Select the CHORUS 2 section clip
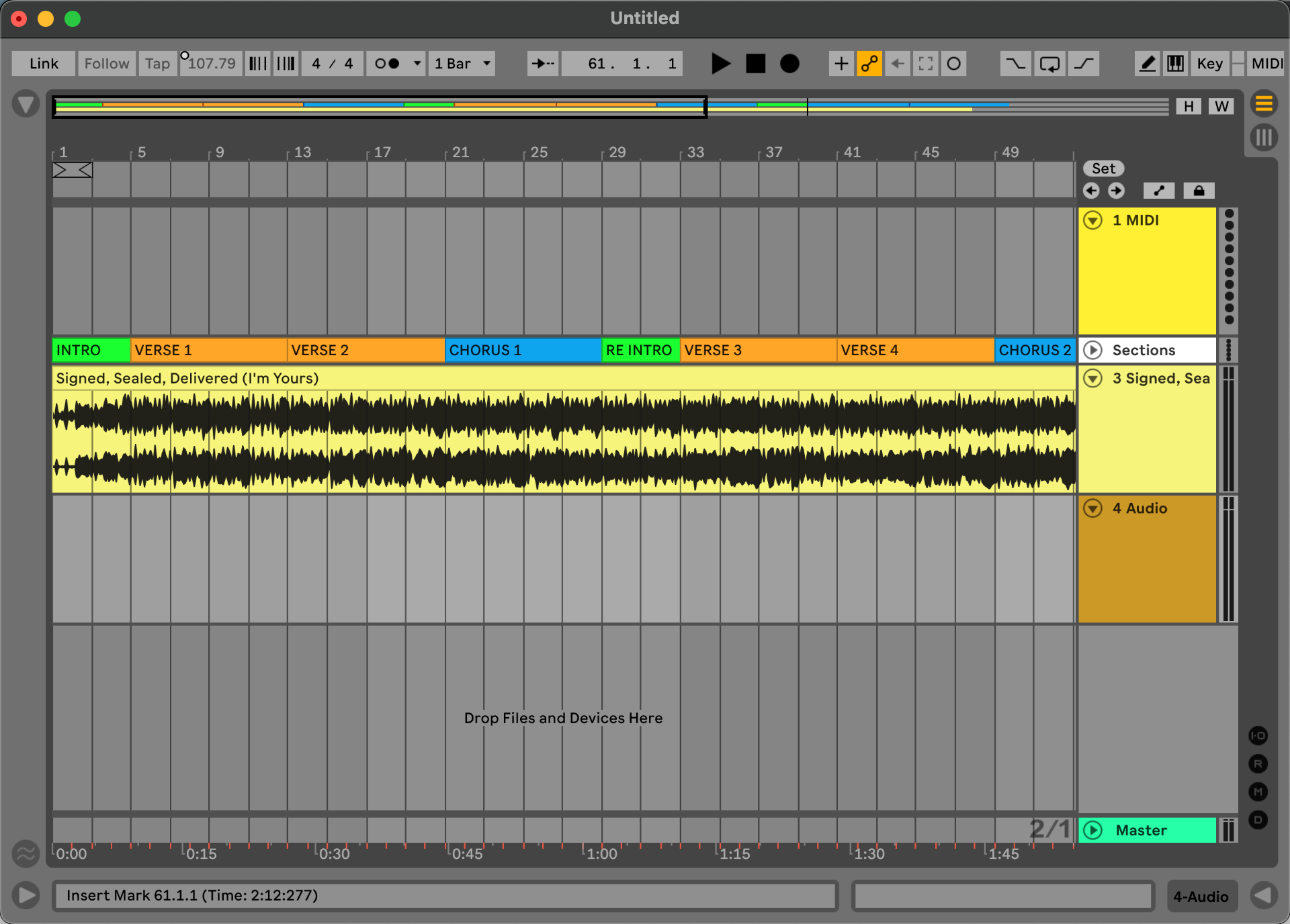1290x924 pixels. (x=1035, y=350)
